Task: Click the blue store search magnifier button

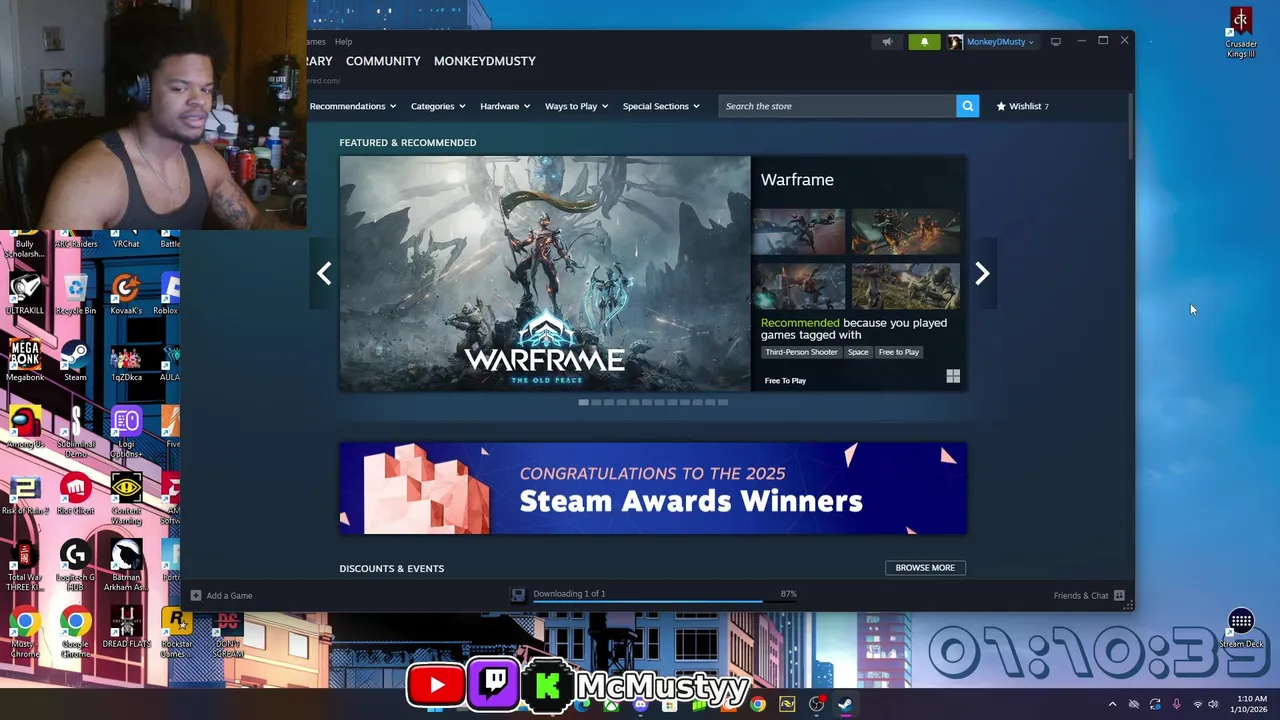Action: pyautogui.click(x=967, y=106)
